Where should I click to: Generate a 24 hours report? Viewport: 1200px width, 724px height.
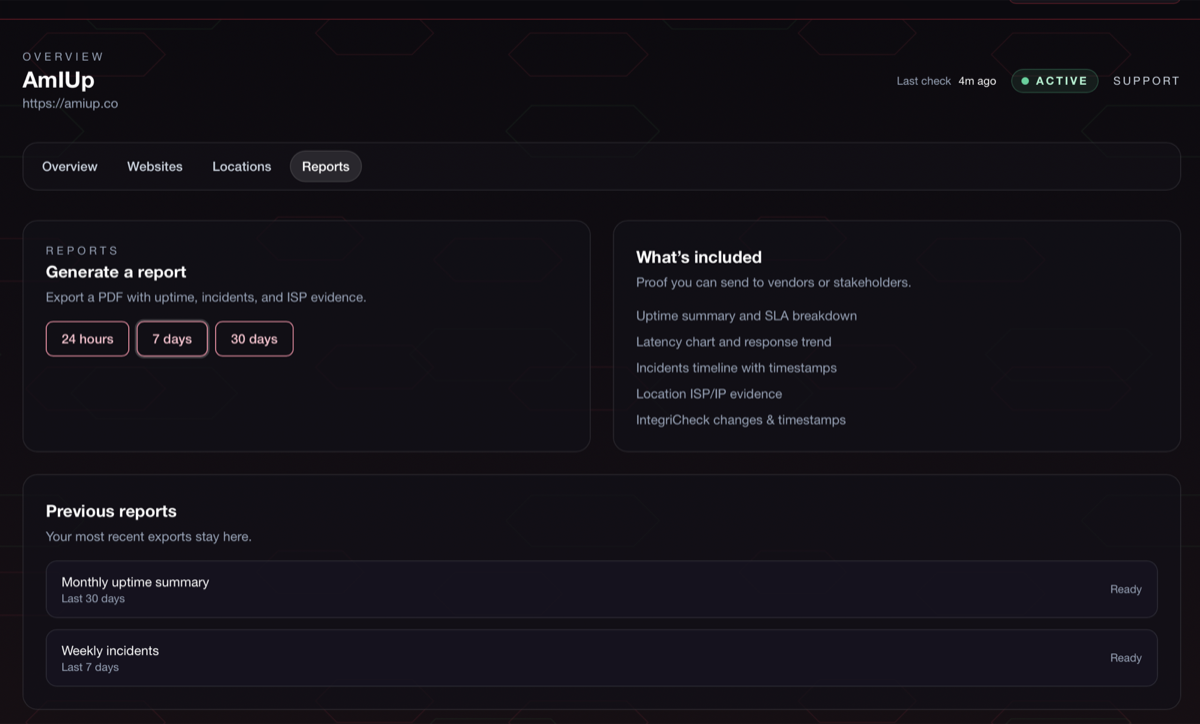(87, 338)
